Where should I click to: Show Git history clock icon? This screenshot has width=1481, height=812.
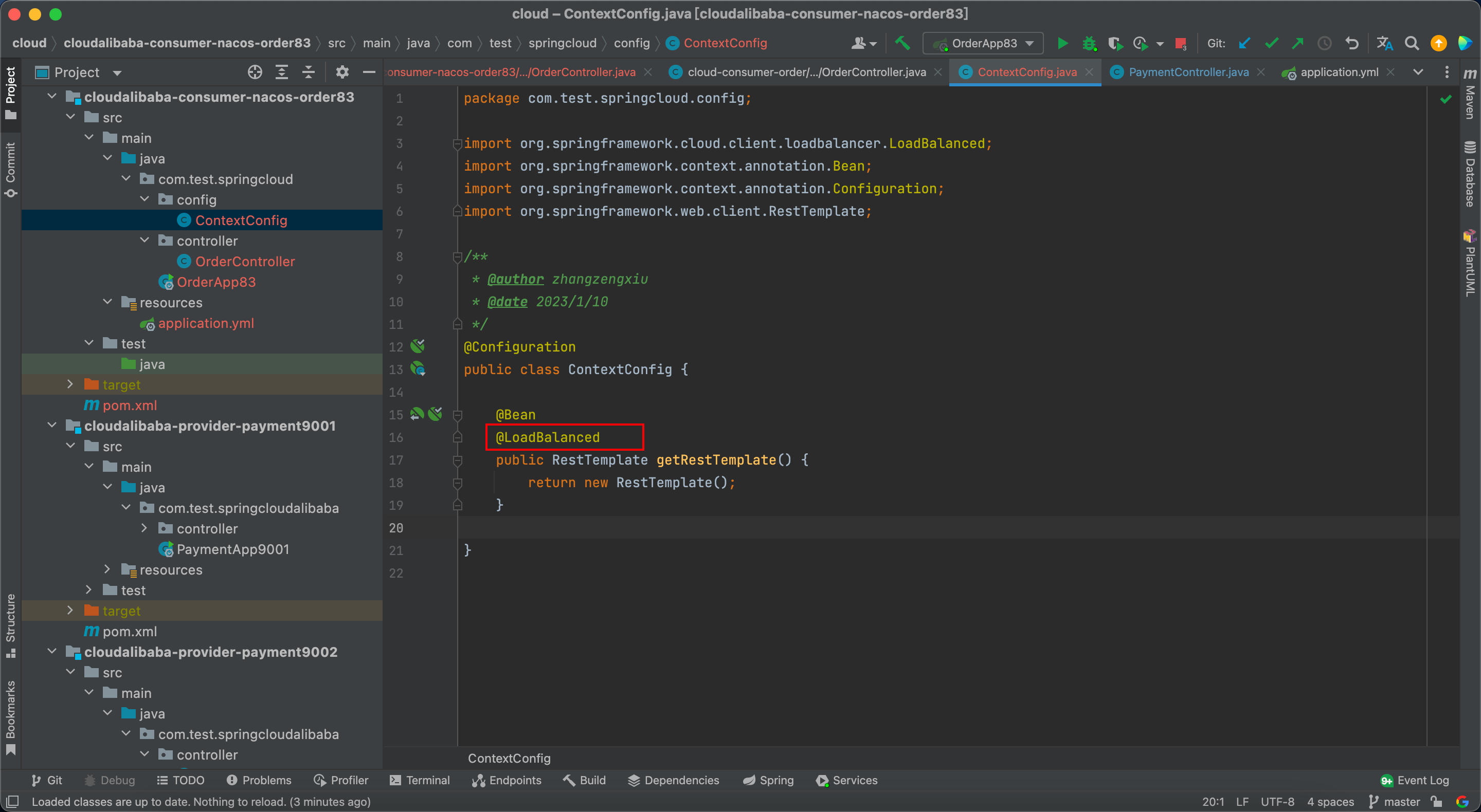point(1325,43)
